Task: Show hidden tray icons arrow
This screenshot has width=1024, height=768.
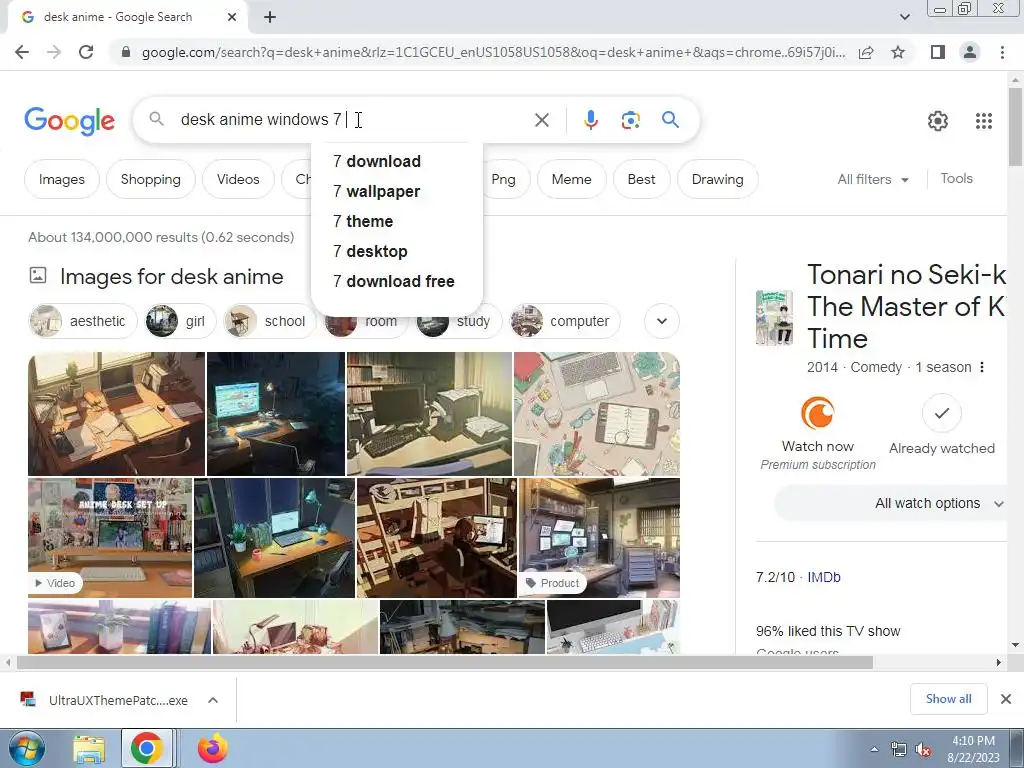Action: tap(874, 750)
